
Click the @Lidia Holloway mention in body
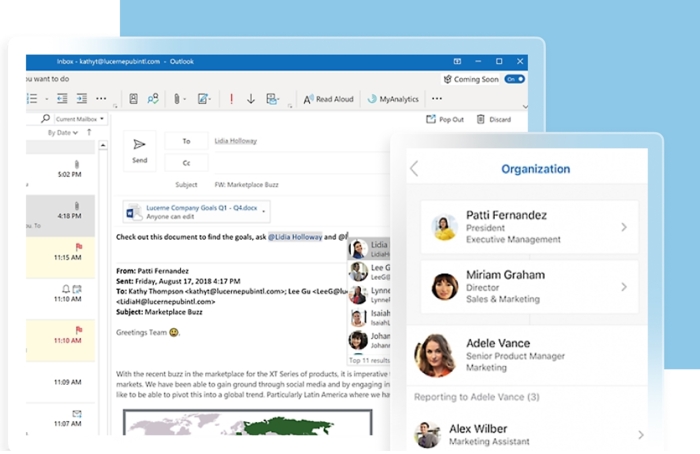(x=295, y=237)
